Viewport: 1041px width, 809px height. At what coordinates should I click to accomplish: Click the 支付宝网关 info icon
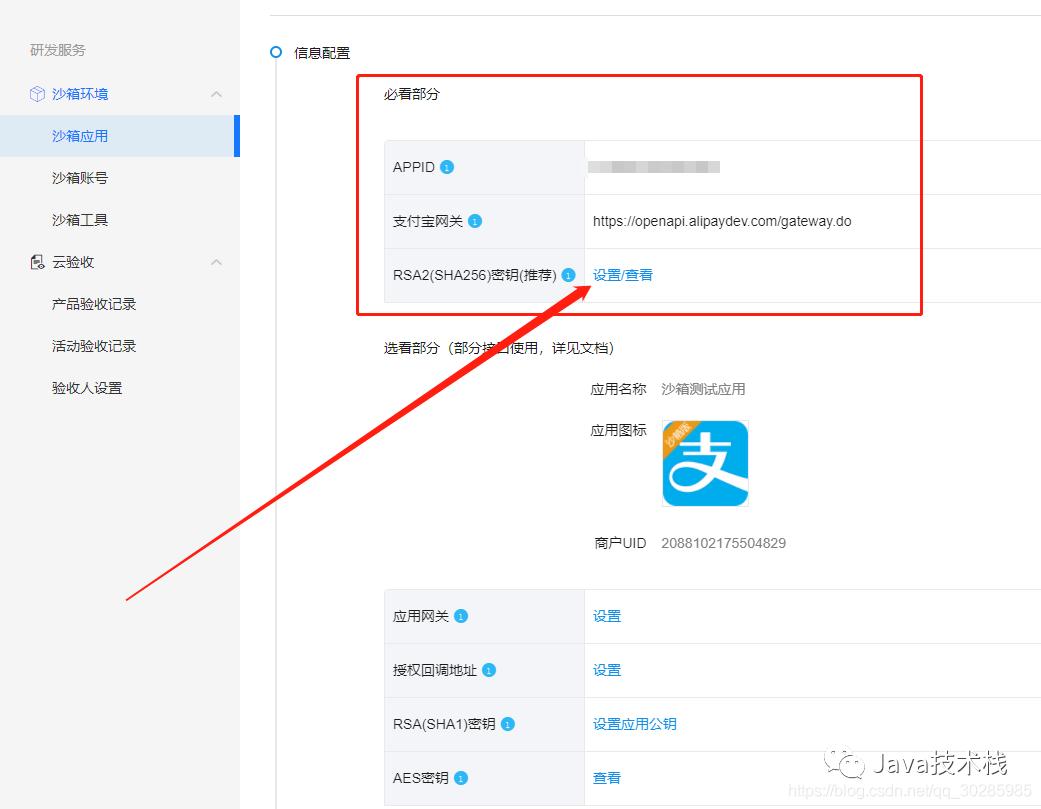coord(475,221)
